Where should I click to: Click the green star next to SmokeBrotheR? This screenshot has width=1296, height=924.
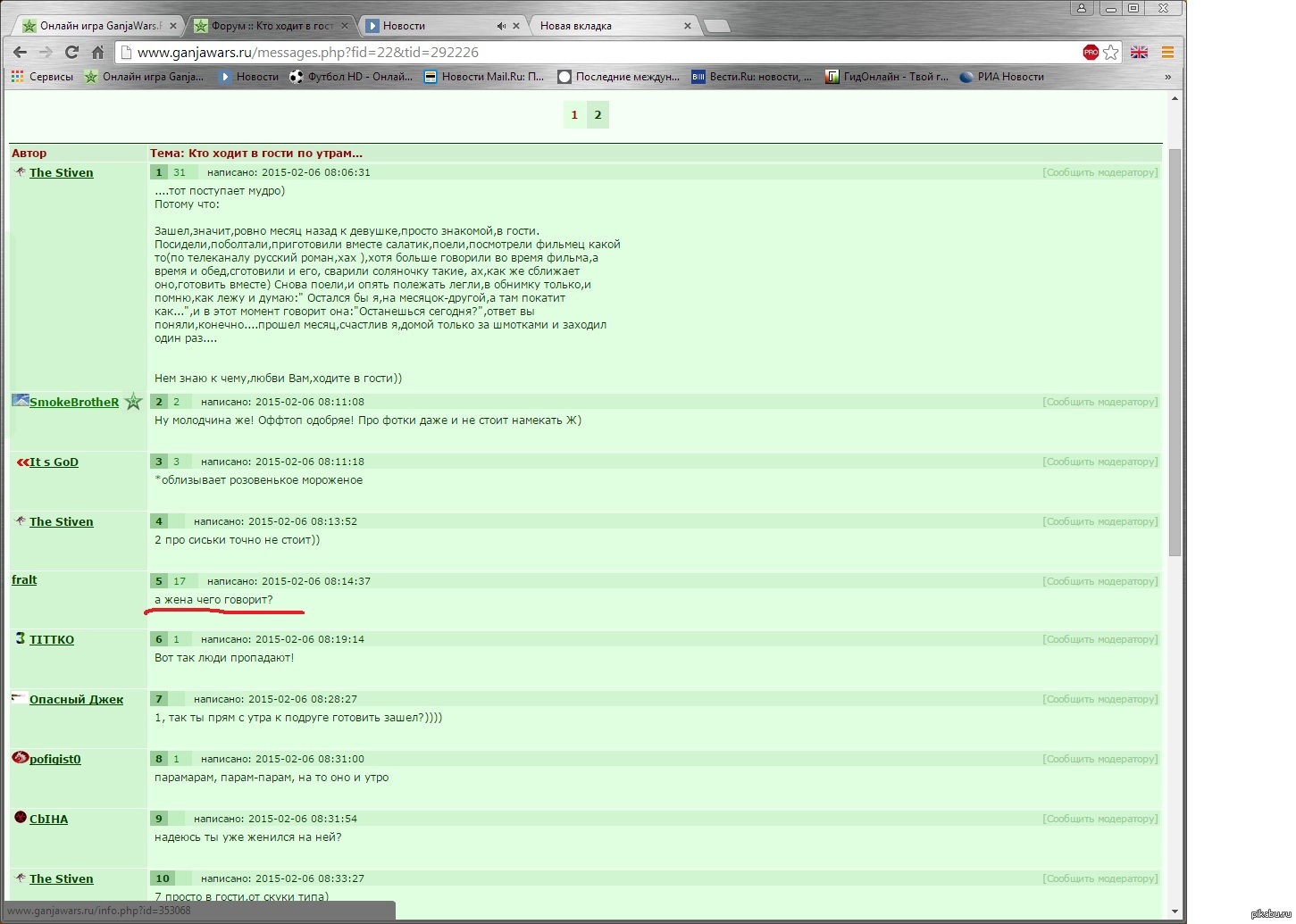click(133, 402)
